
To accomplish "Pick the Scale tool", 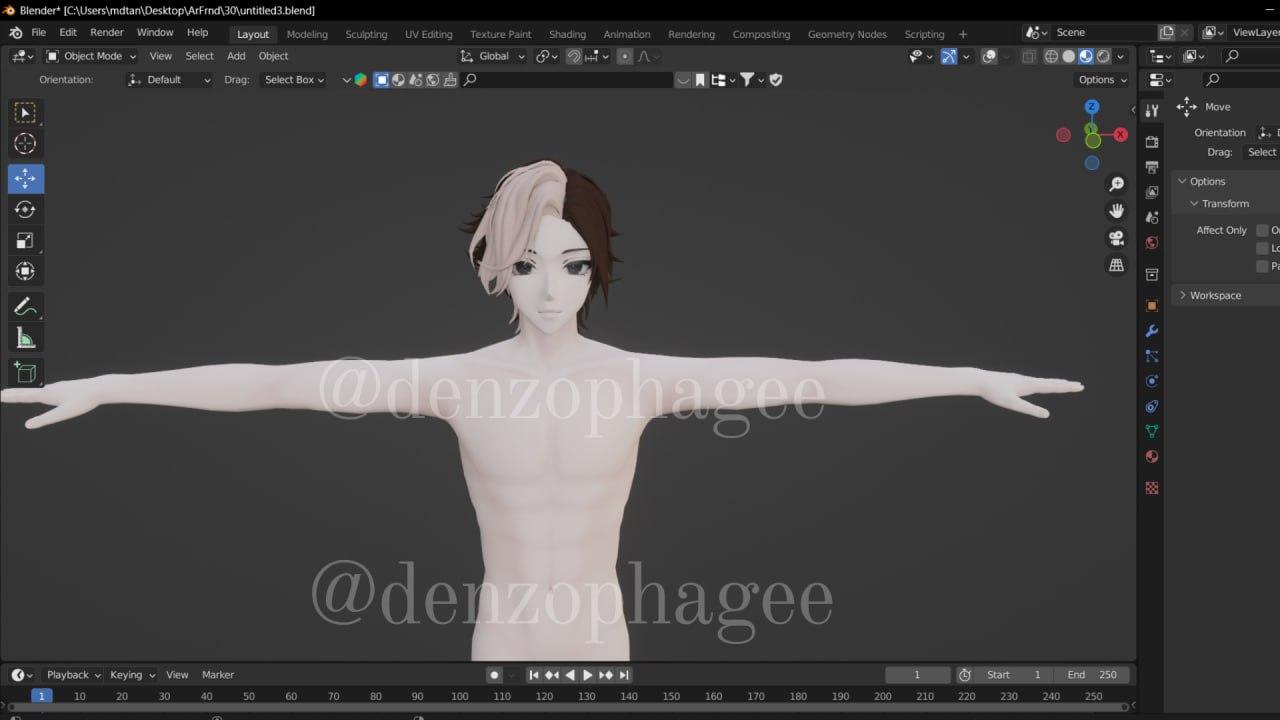I will [x=25, y=240].
